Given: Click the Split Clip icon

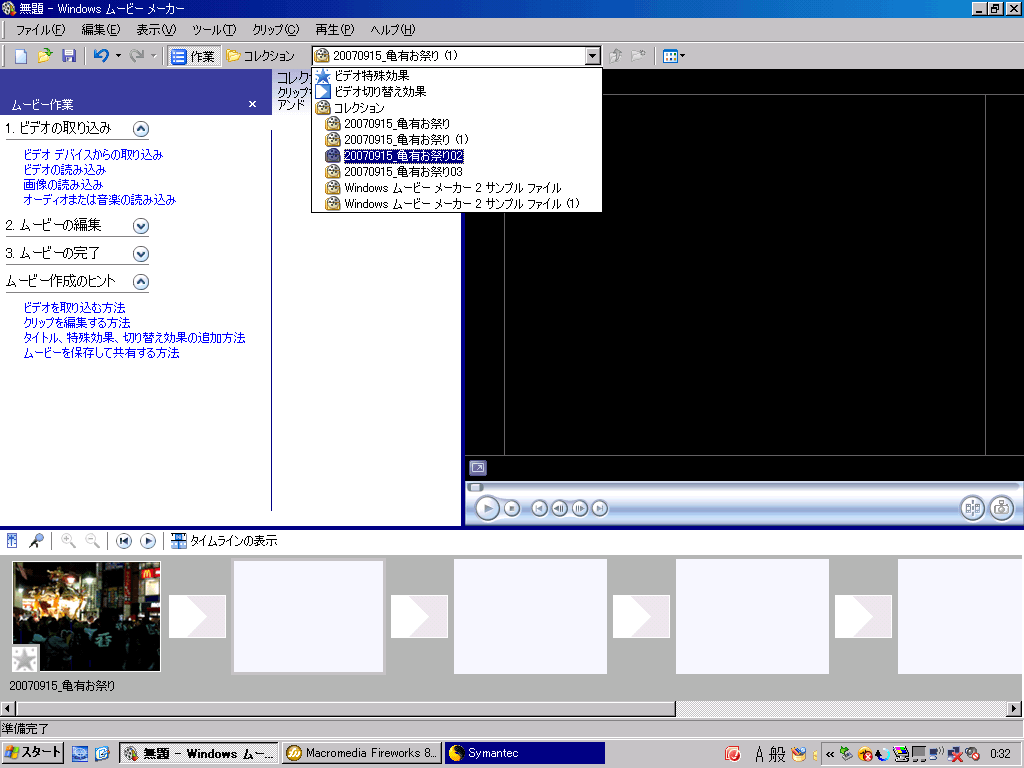Looking at the screenshot, I should point(972,508).
